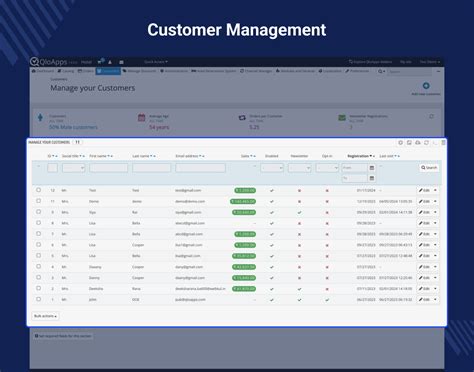Check the box for customer ID 12

click(39, 190)
